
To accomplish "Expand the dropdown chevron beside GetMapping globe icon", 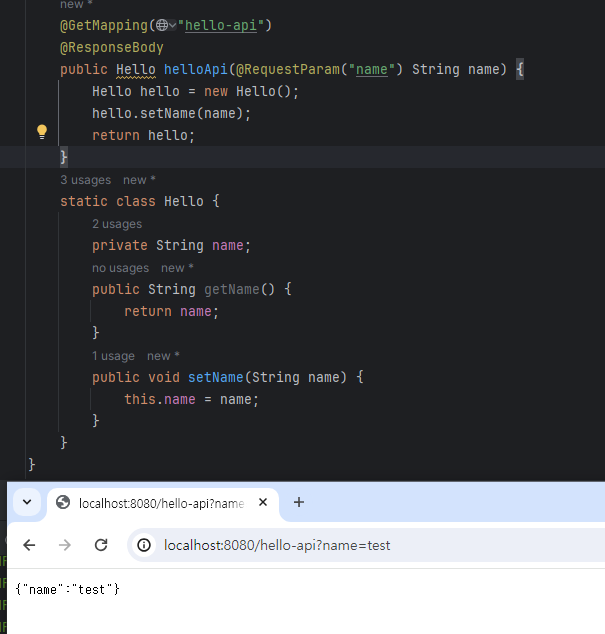I will (x=173, y=25).
